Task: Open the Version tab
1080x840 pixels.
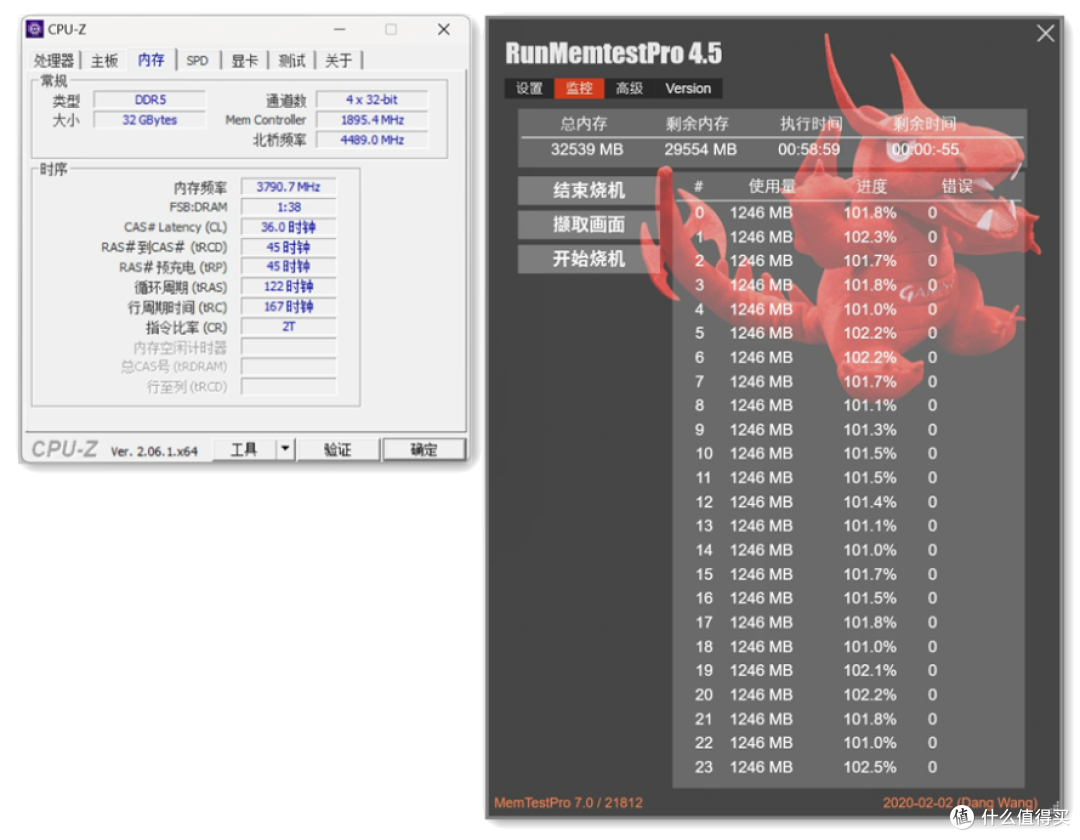Action: click(688, 88)
